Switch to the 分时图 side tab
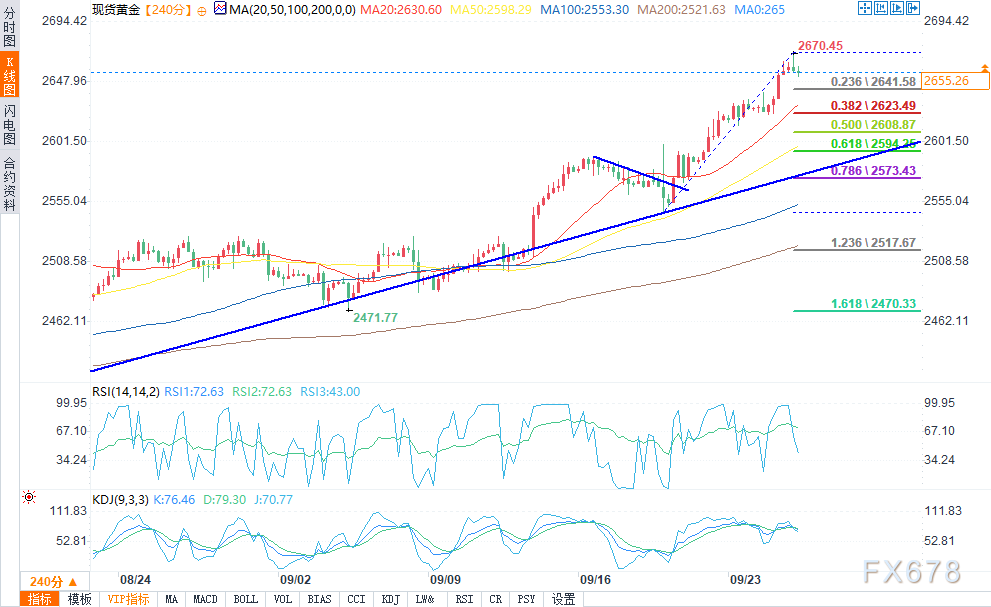This screenshot has width=991, height=607. pos(10,29)
